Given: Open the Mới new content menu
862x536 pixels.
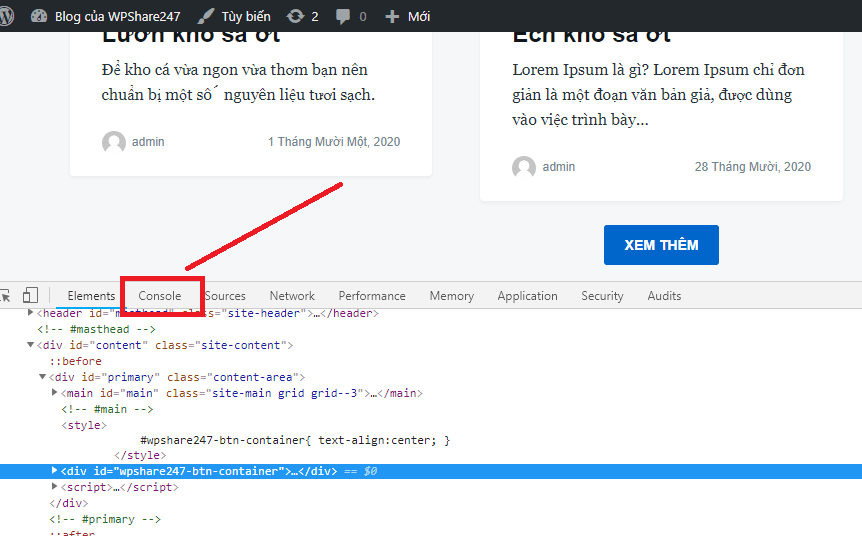Looking at the screenshot, I should point(419,16).
